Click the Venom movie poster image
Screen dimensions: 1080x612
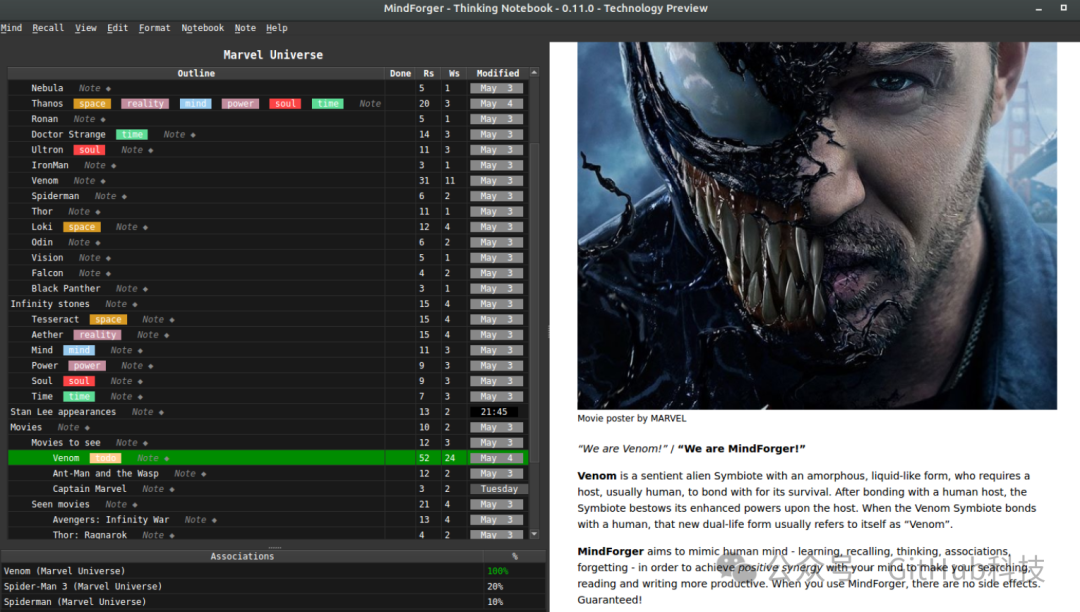(x=817, y=226)
